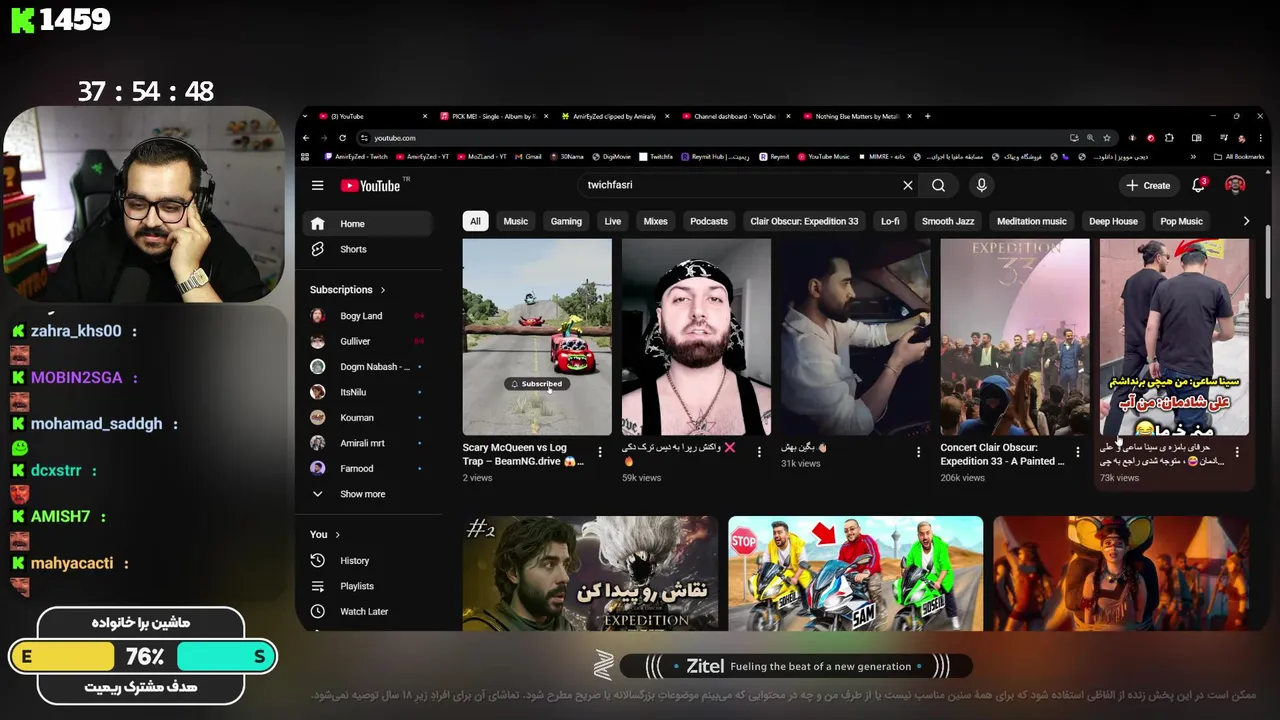Expand Show more subscriptions

pos(367,494)
